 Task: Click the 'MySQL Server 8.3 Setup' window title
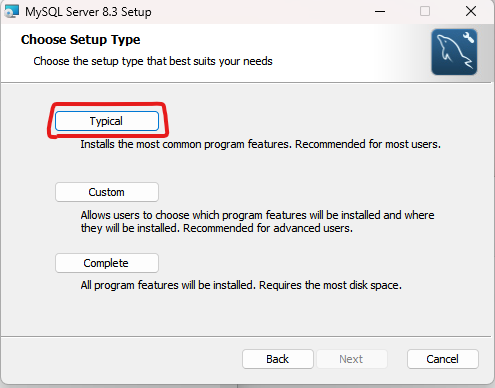88,12
